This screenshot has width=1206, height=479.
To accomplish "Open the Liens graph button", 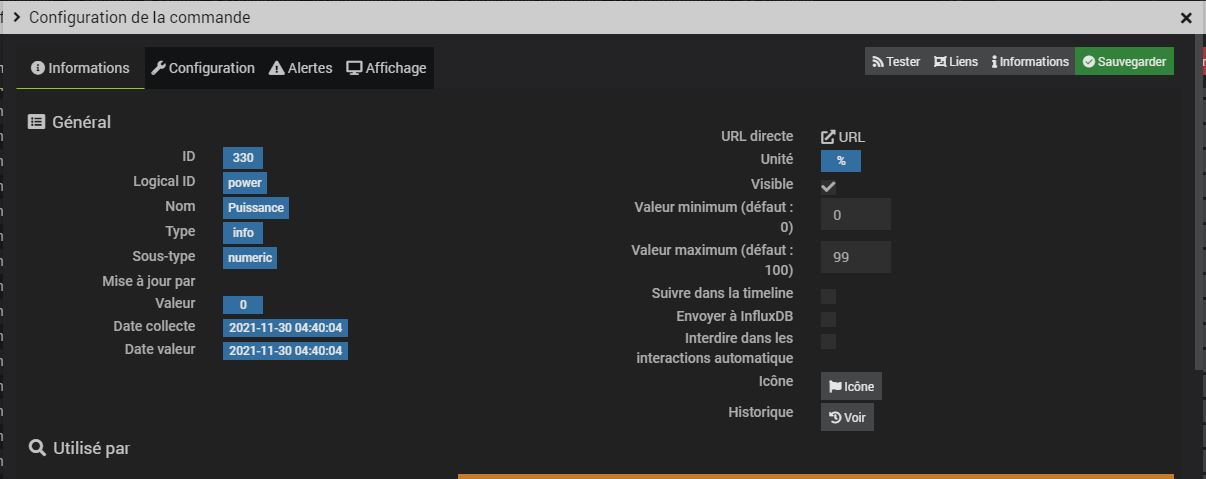I will (x=956, y=62).
